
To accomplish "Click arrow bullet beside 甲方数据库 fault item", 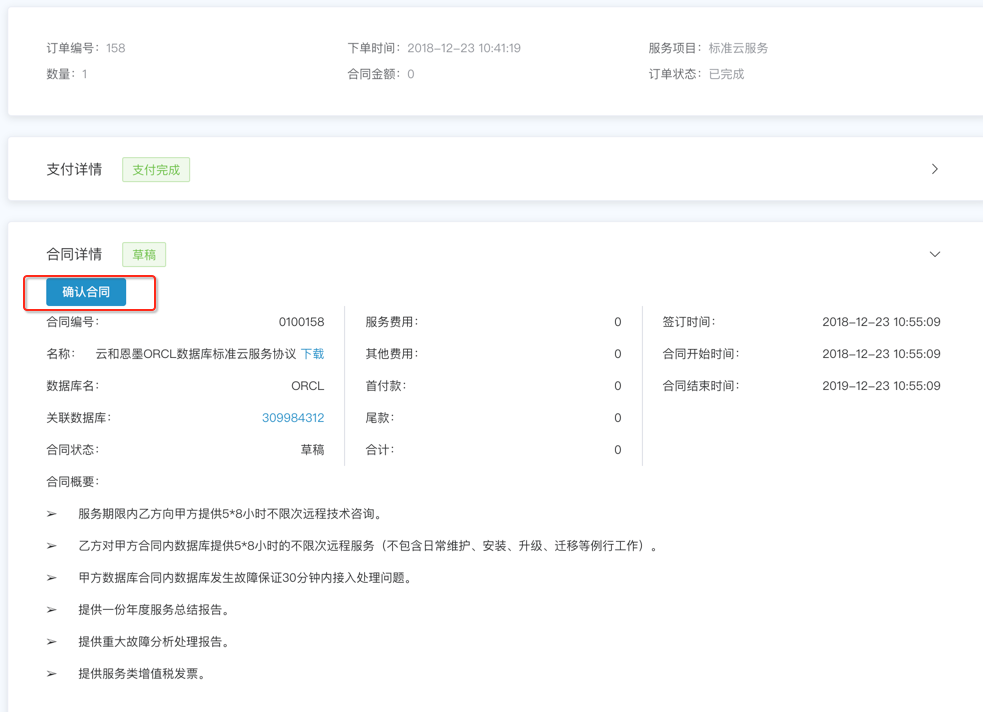I will point(52,578).
